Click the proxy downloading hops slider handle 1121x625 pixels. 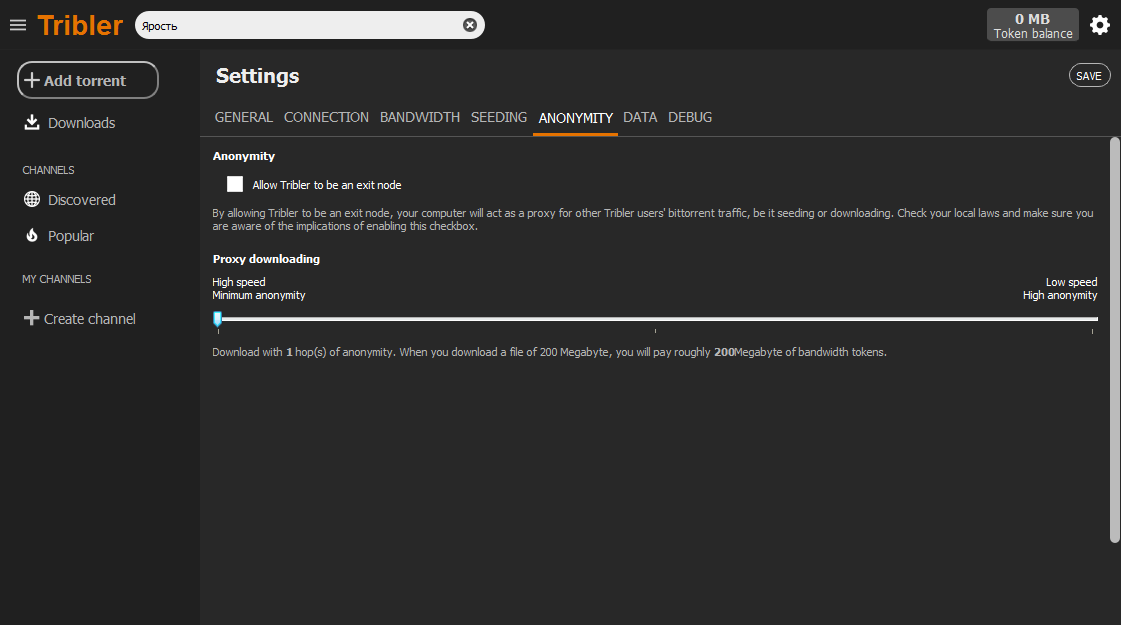(x=217, y=319)
